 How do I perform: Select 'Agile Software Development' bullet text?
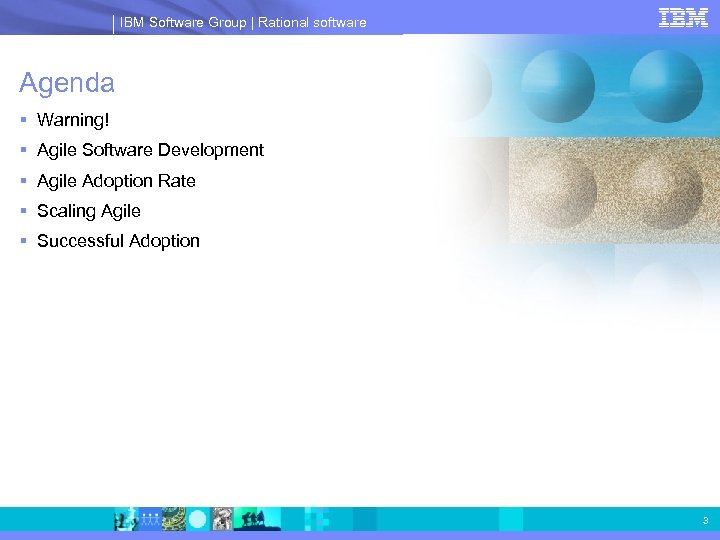coord(150,150)
